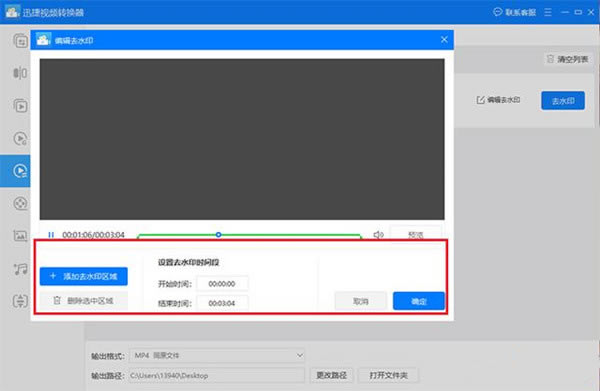The height and width of the screenshot is (391, 600).
Task: Click the blue 去水印 button
Action: pos(563,101)
